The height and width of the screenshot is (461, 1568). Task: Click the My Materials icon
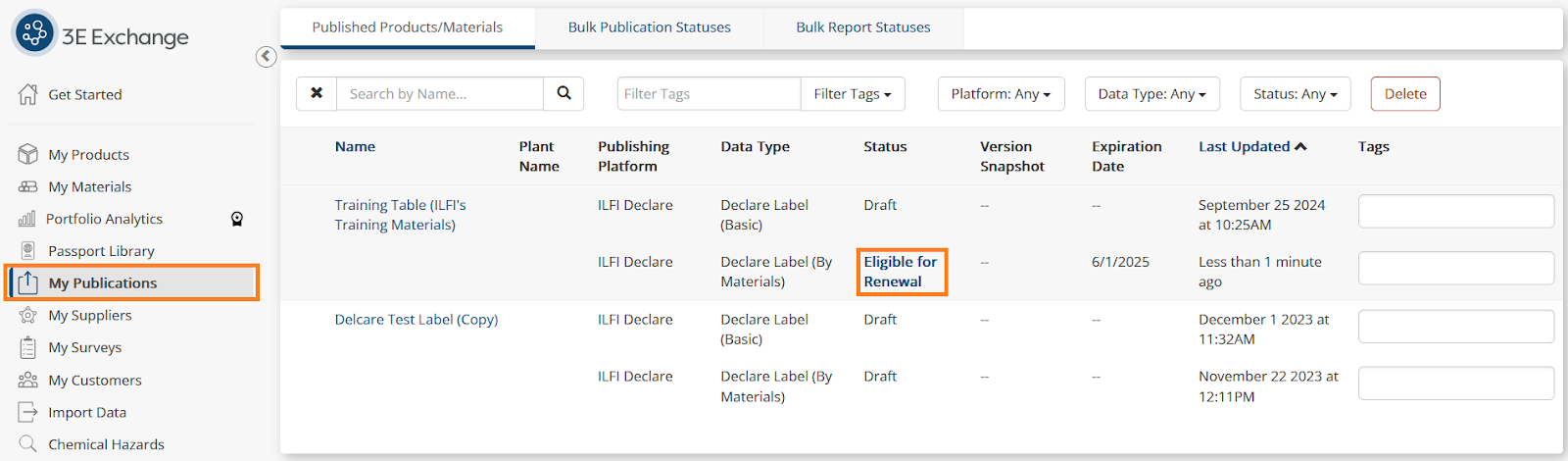[28, 186]
